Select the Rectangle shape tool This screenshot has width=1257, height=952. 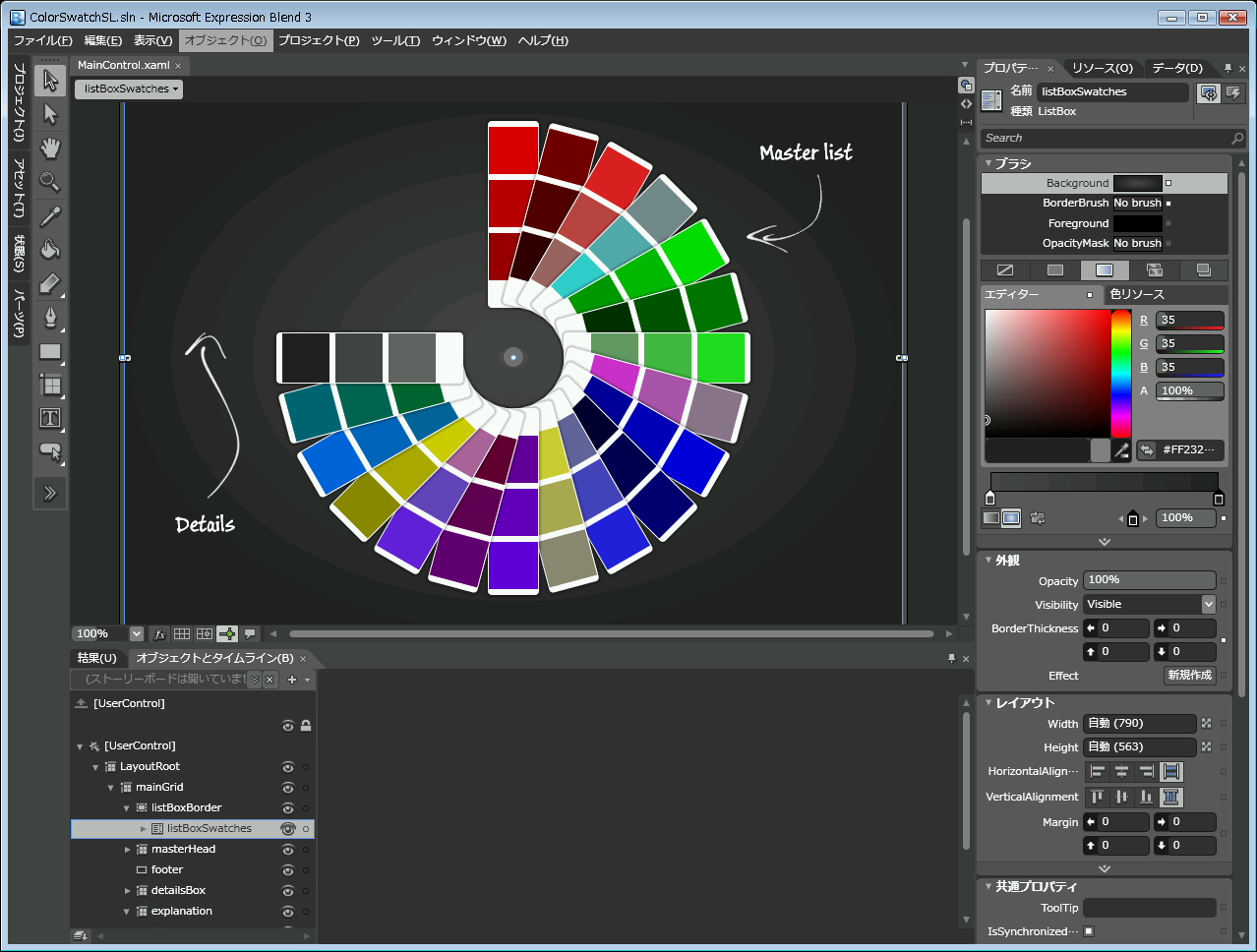click(x=50, y=351)
